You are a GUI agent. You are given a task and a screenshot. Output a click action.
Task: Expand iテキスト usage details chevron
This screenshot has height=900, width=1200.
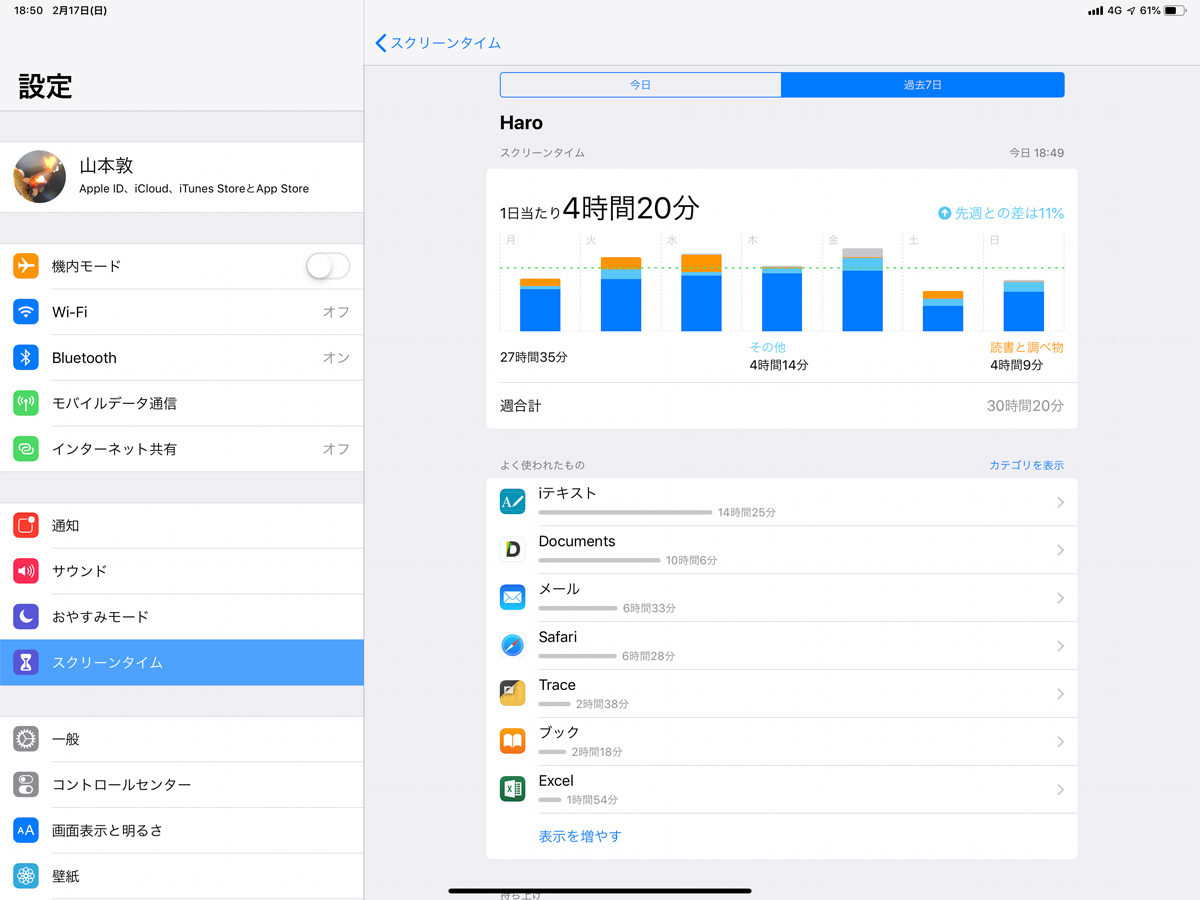pos(1060,502)
